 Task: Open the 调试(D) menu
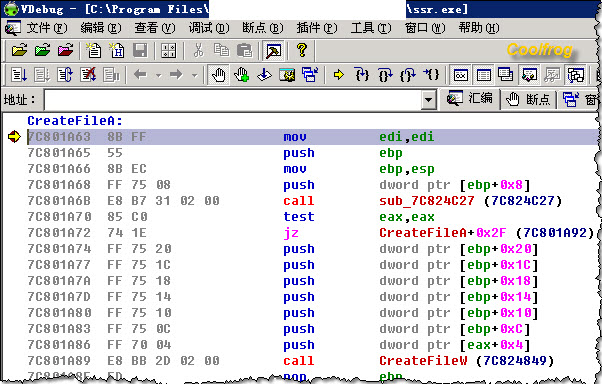(x=209, y=28)
